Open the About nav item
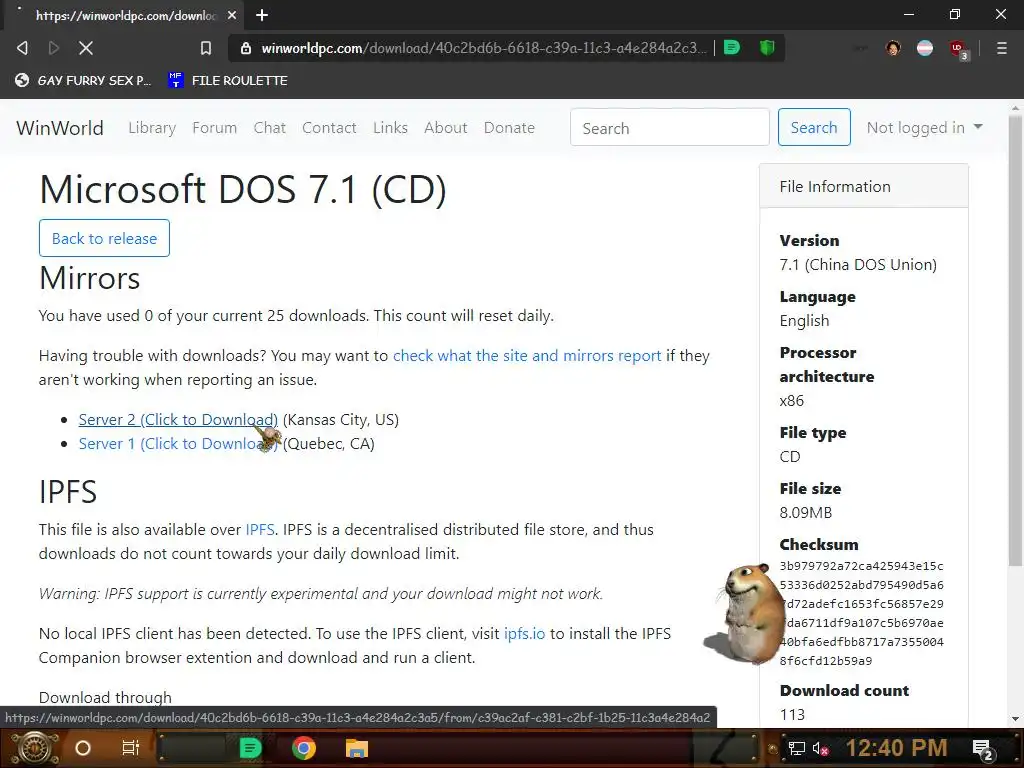1024x768 pixels. [445, 127]
